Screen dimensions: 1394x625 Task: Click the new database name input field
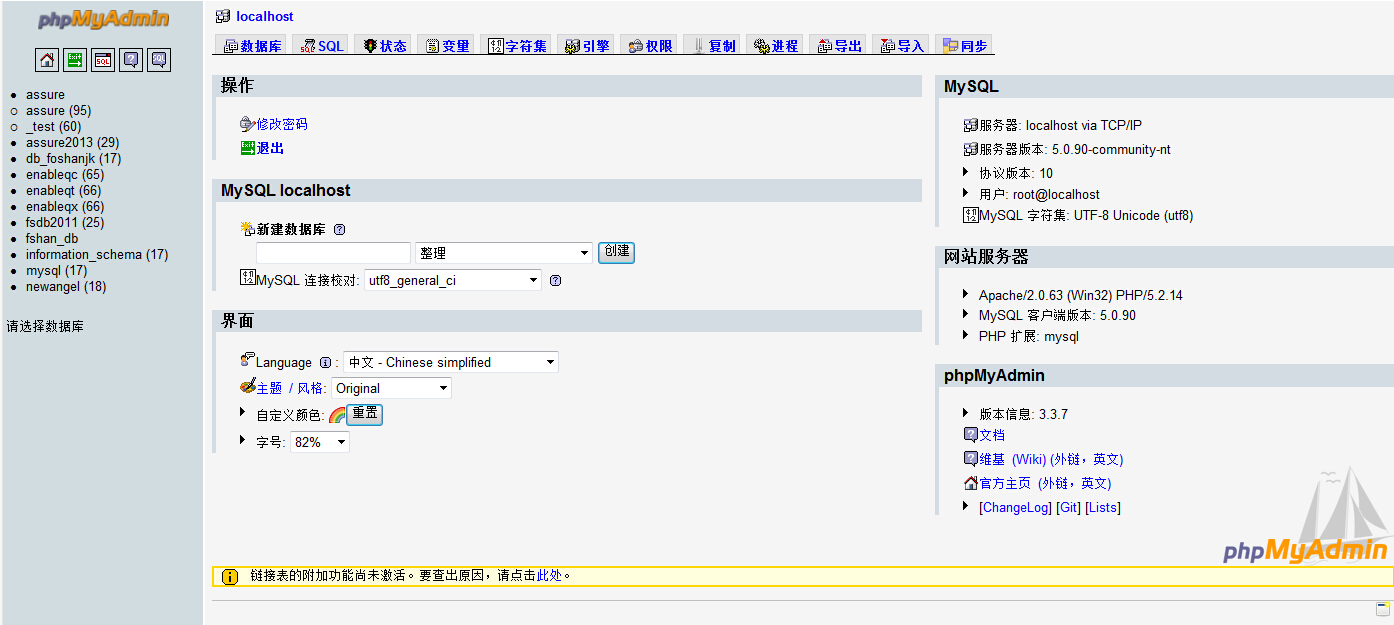[334, 253]
